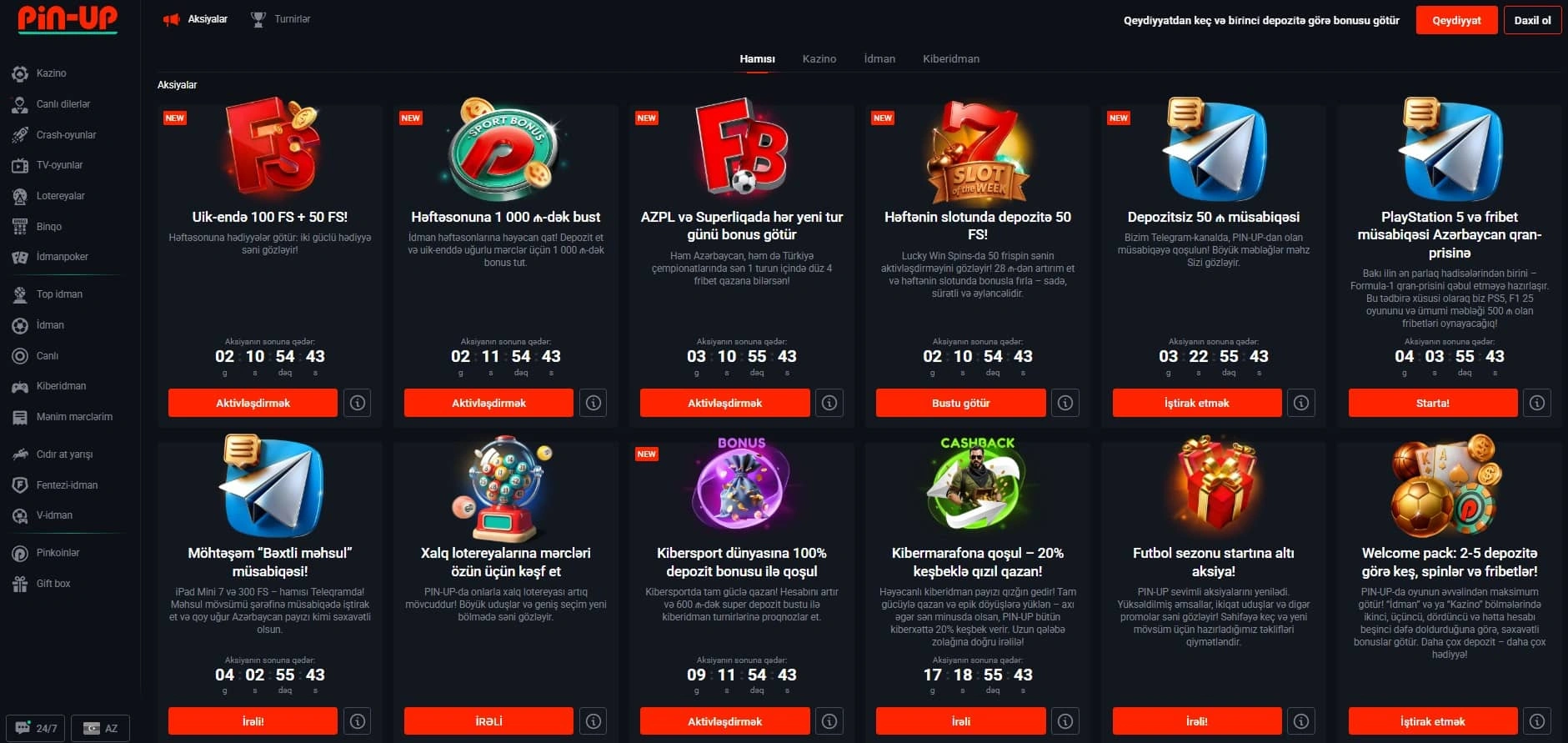The image size is (1568, 743).
Task: Click Bustu götür on slot of week
Action: [x=960, y=403]
